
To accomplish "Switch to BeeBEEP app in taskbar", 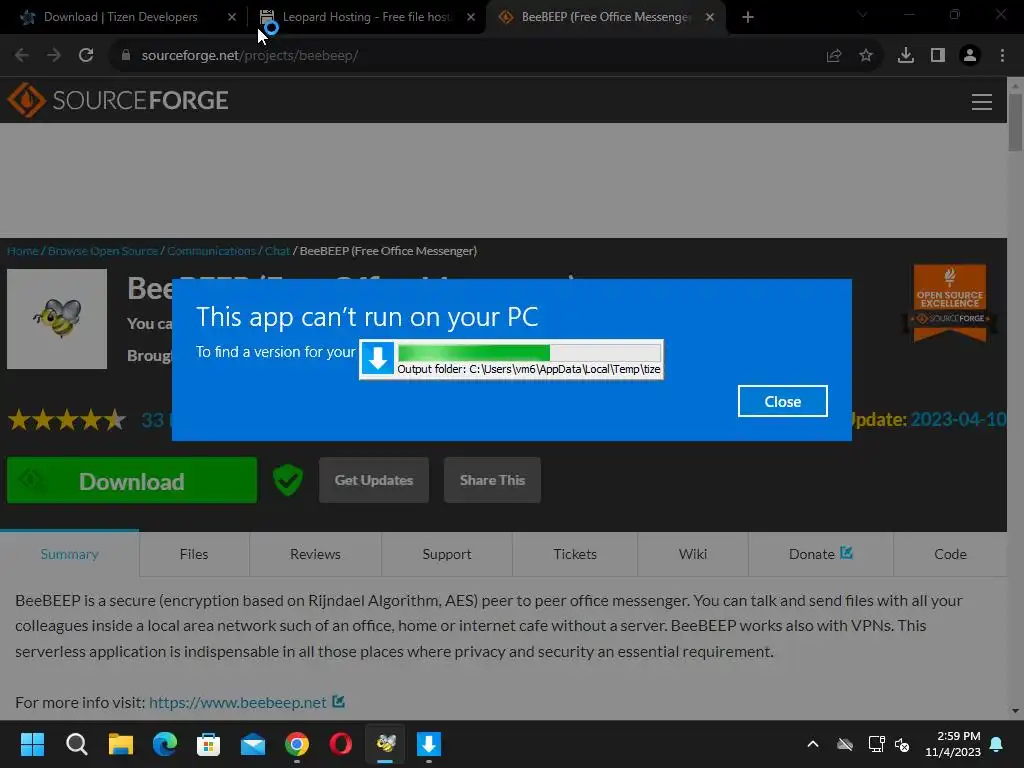I will [385, 744].
